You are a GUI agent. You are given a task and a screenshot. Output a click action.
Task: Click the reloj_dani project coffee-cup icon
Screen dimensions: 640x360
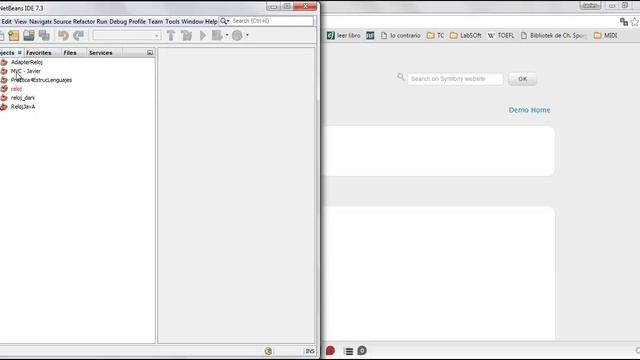(4, 98)
